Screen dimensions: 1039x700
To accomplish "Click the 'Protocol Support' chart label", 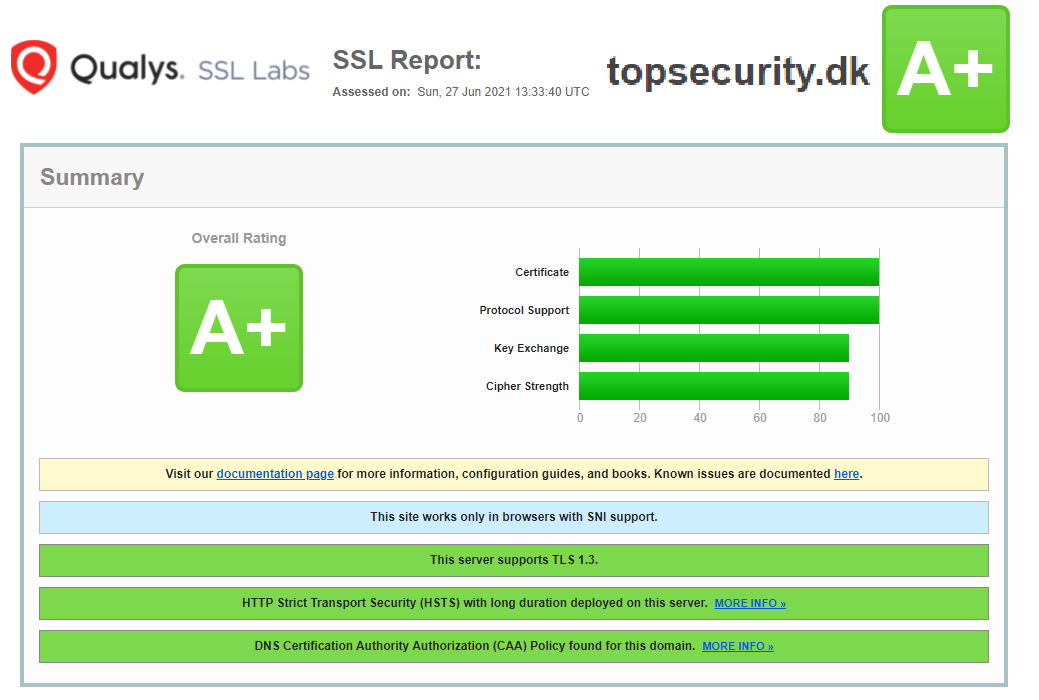I will click(x=524, y=310).
